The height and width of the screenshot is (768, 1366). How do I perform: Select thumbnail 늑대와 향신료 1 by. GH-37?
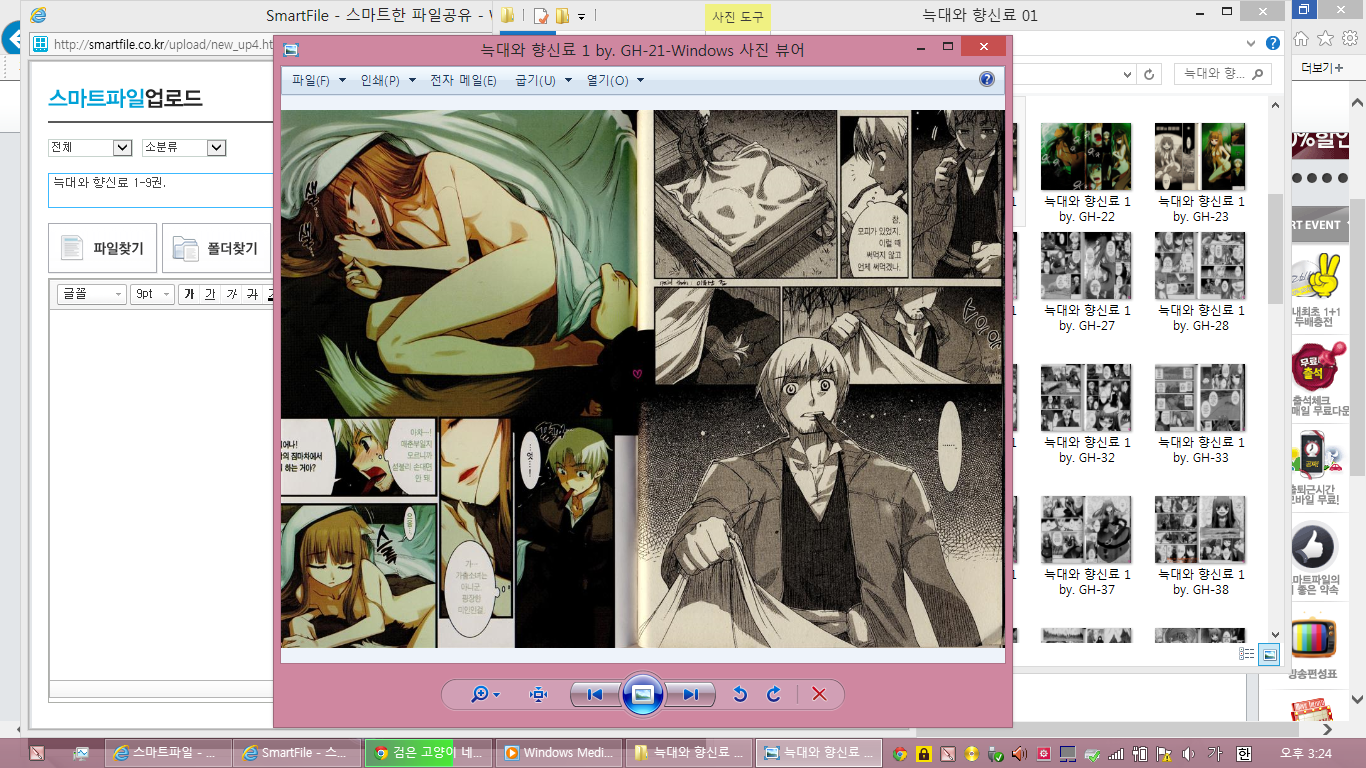pos(1086,546)
